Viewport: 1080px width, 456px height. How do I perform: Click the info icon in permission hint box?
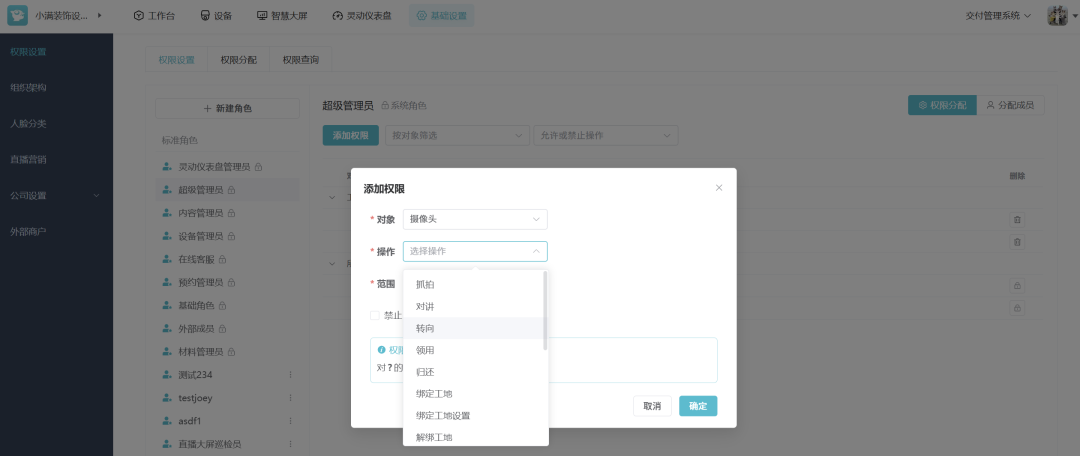(382, 350)
